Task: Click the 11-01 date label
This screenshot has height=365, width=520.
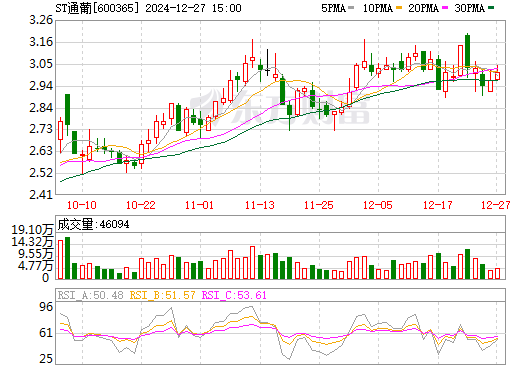Action: pos(199,205)
